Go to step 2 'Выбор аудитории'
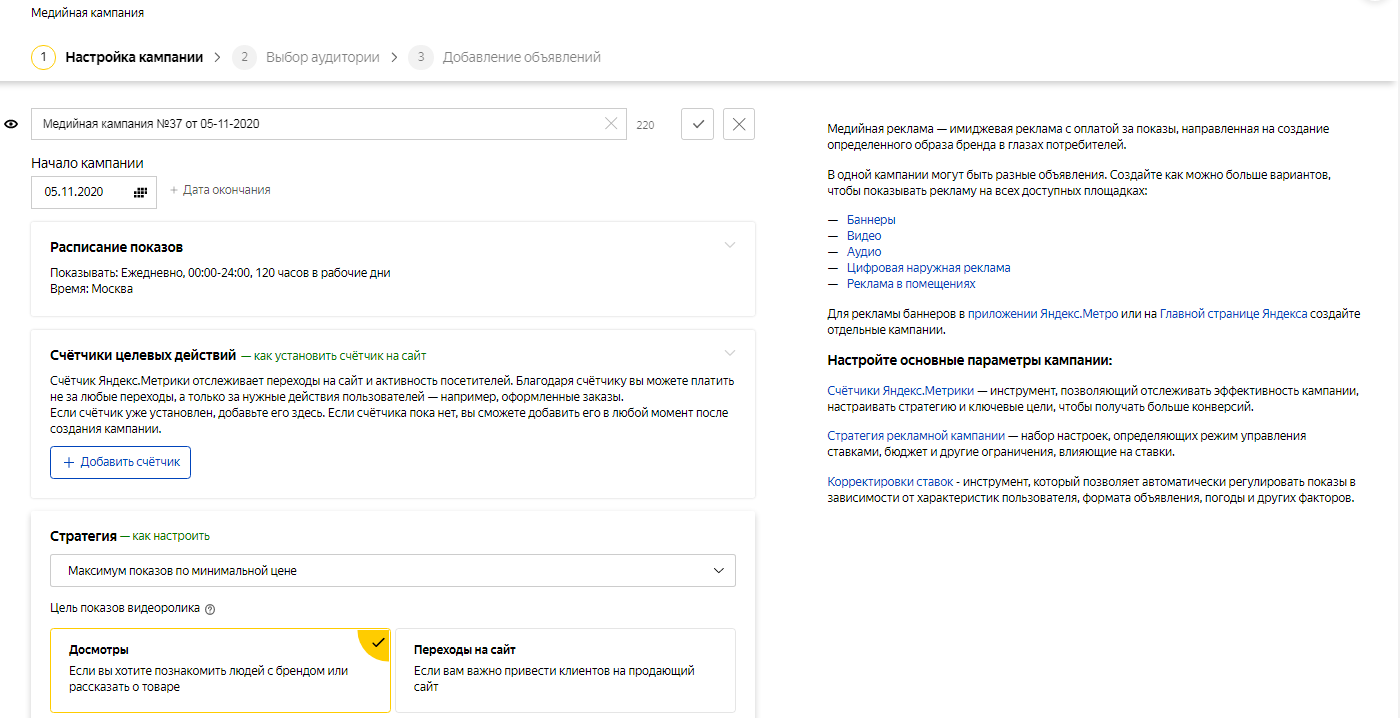 click(x=306, y=57)
